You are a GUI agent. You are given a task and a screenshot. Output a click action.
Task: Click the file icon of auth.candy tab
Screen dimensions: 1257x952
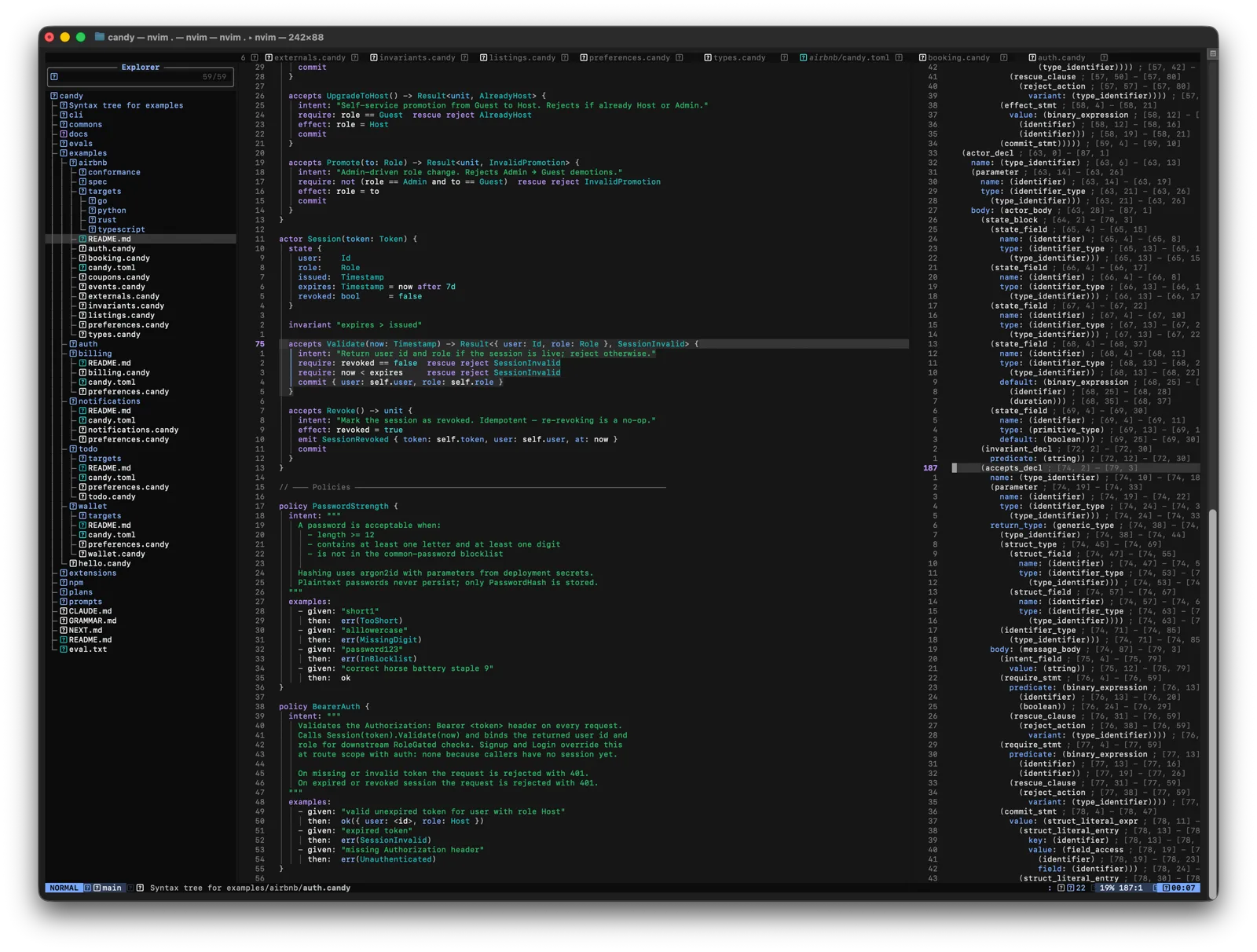[x=1032, y=57]
